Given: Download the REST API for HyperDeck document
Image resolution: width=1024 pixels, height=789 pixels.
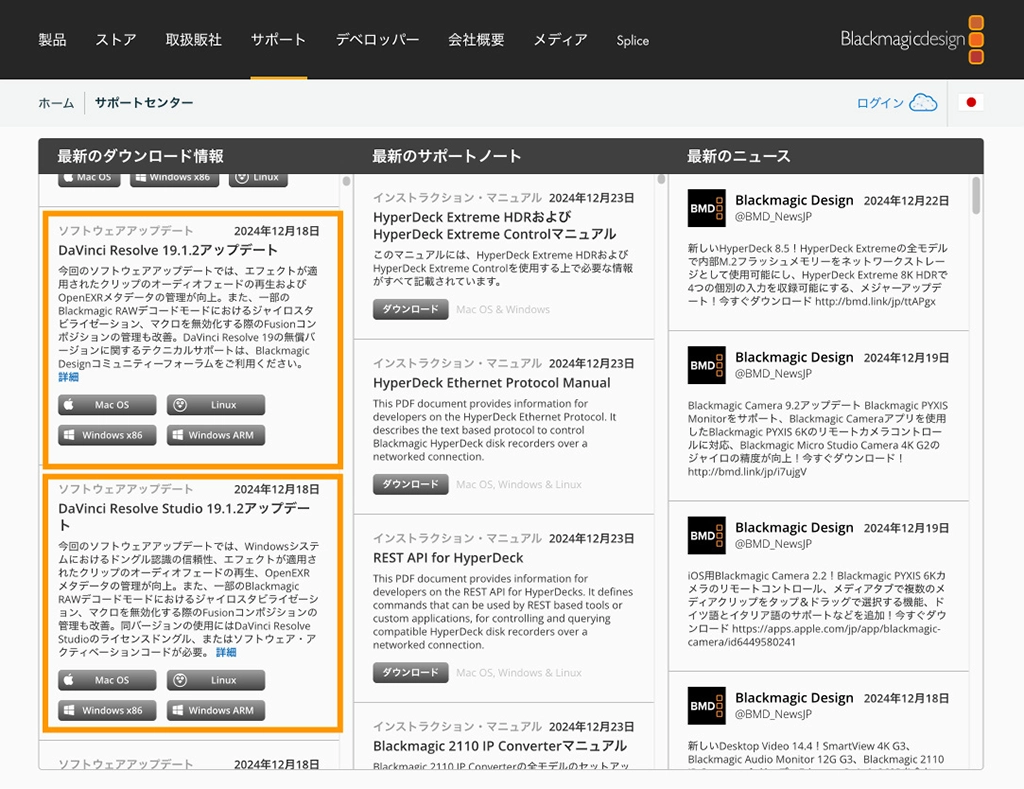Looking at the screenshot, I should pyautogui.click(x=410, y=673).
